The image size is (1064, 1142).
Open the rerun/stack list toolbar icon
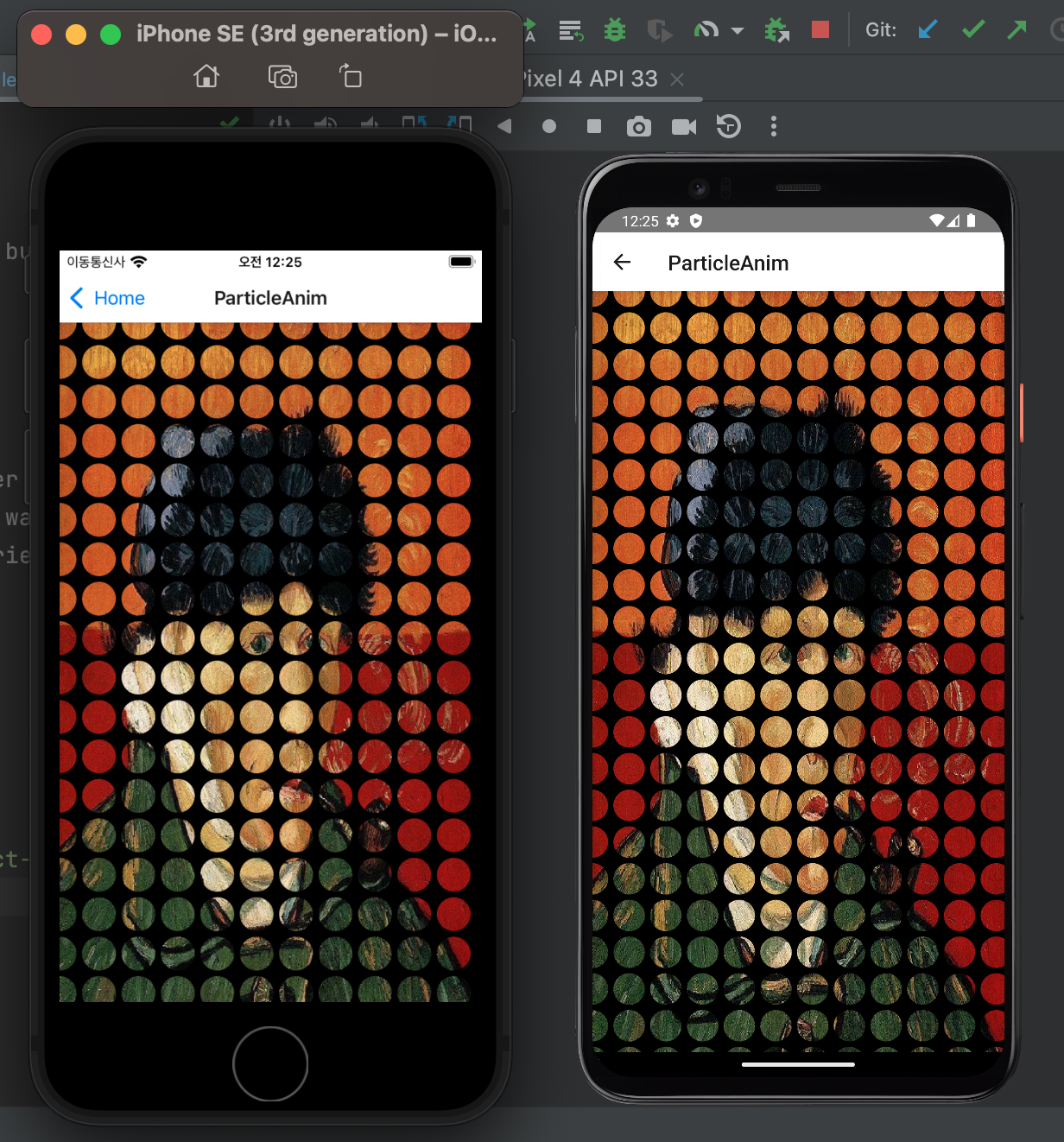[571, 31]
